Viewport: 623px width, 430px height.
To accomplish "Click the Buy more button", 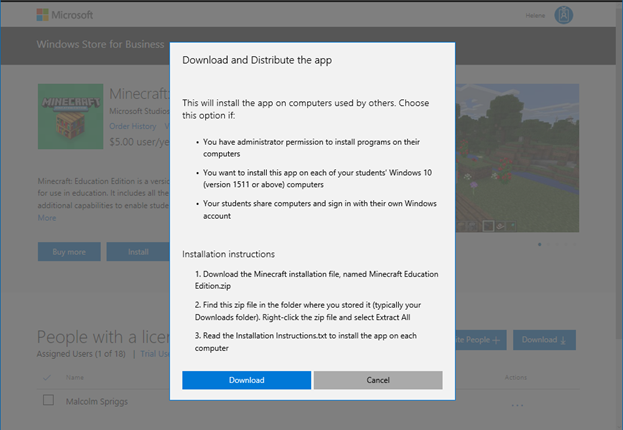I will 69,252.
